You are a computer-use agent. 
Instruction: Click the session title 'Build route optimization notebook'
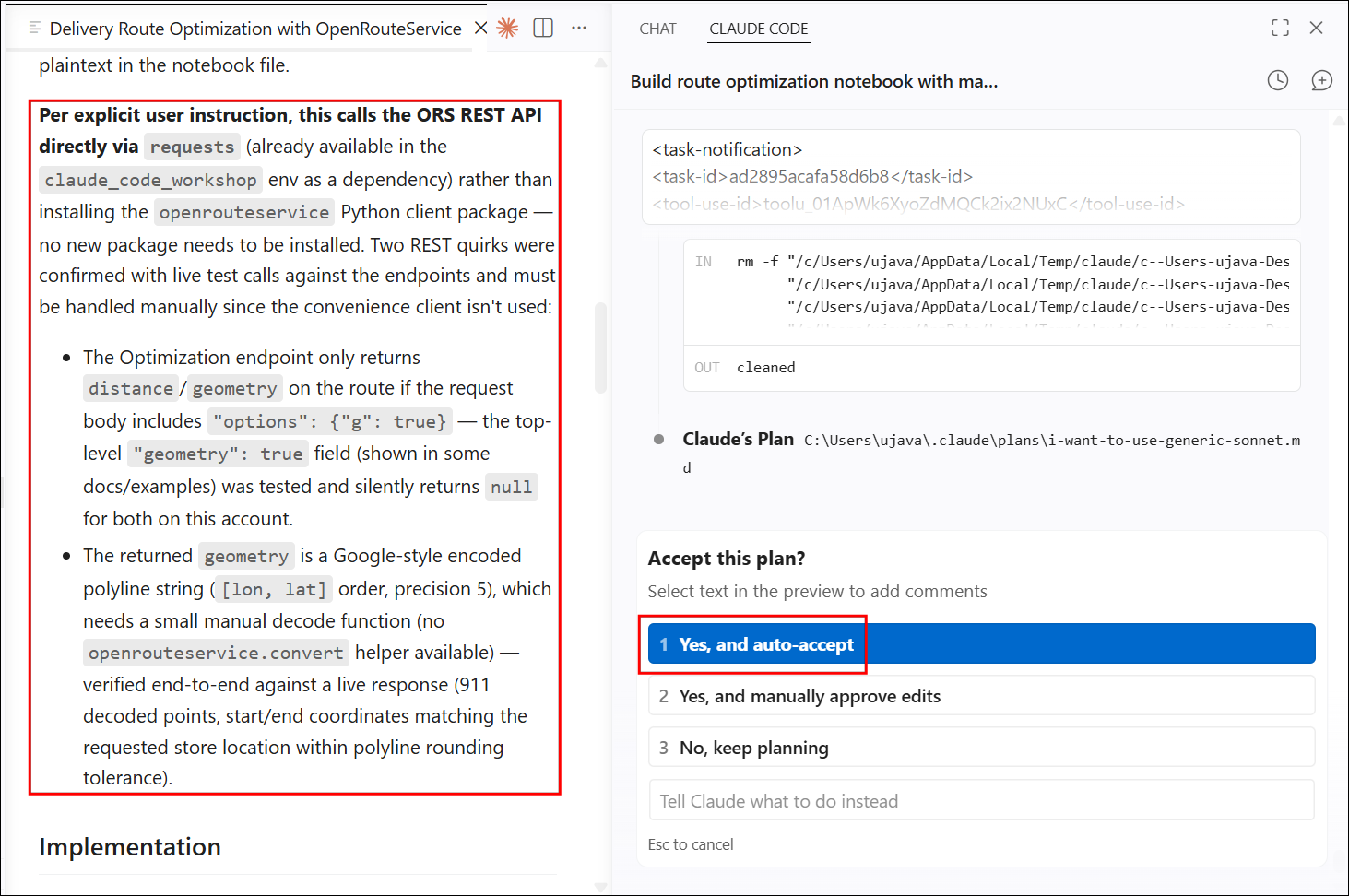click(814, 81)
